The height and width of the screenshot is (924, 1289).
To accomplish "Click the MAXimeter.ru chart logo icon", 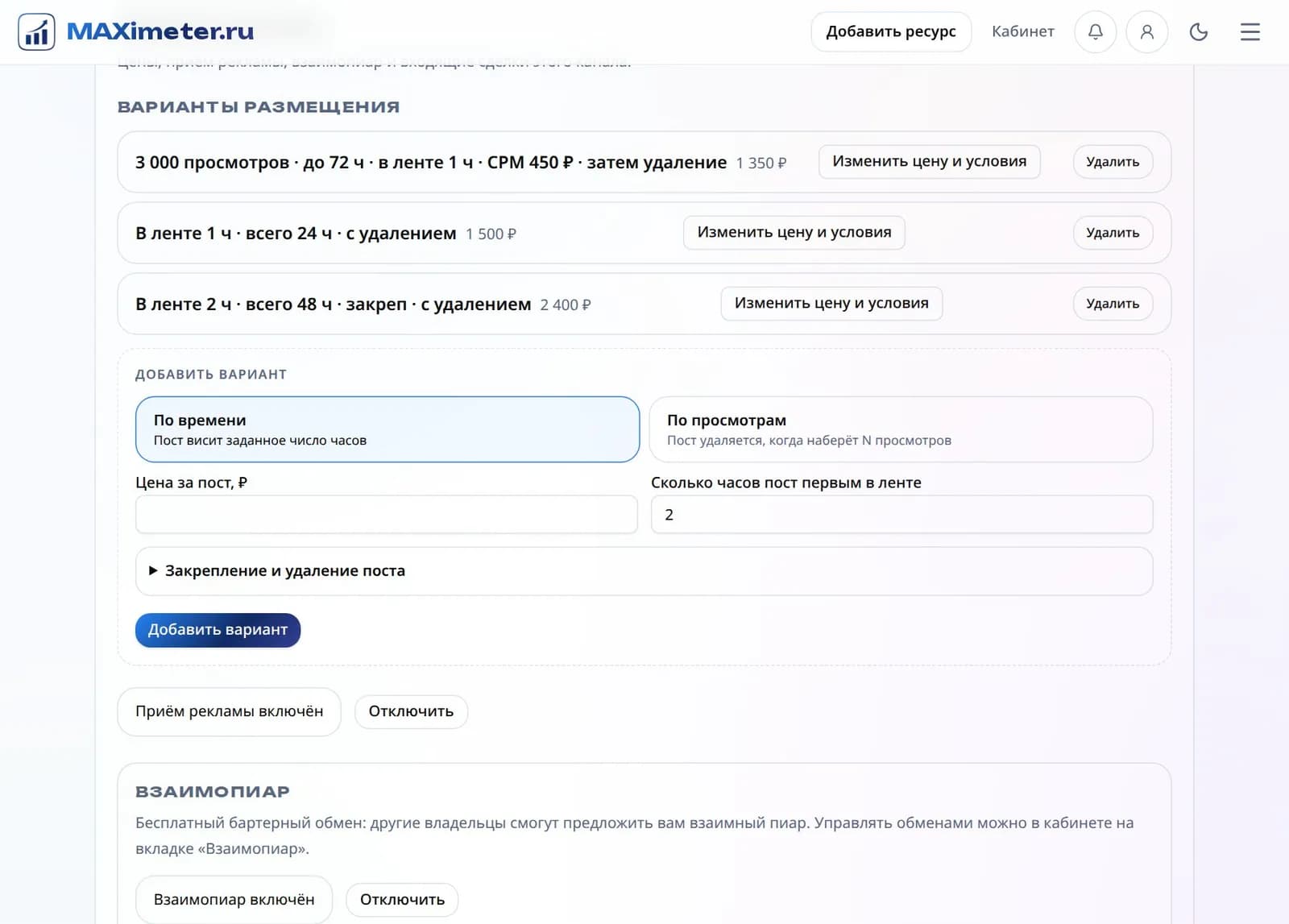I will coord(36,32).
